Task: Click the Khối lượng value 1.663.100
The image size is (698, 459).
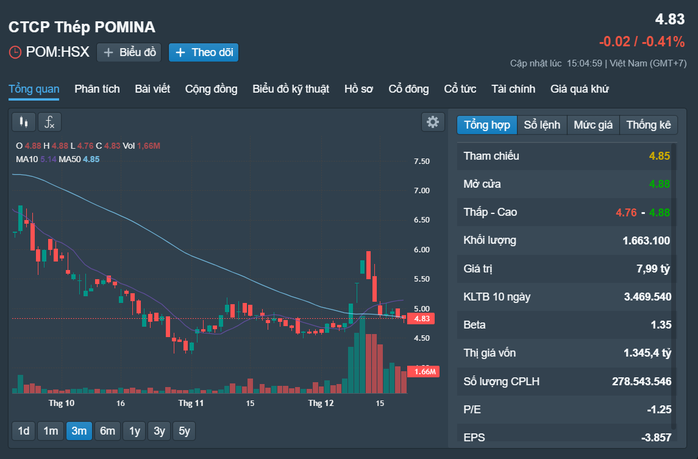Action: 646,241
